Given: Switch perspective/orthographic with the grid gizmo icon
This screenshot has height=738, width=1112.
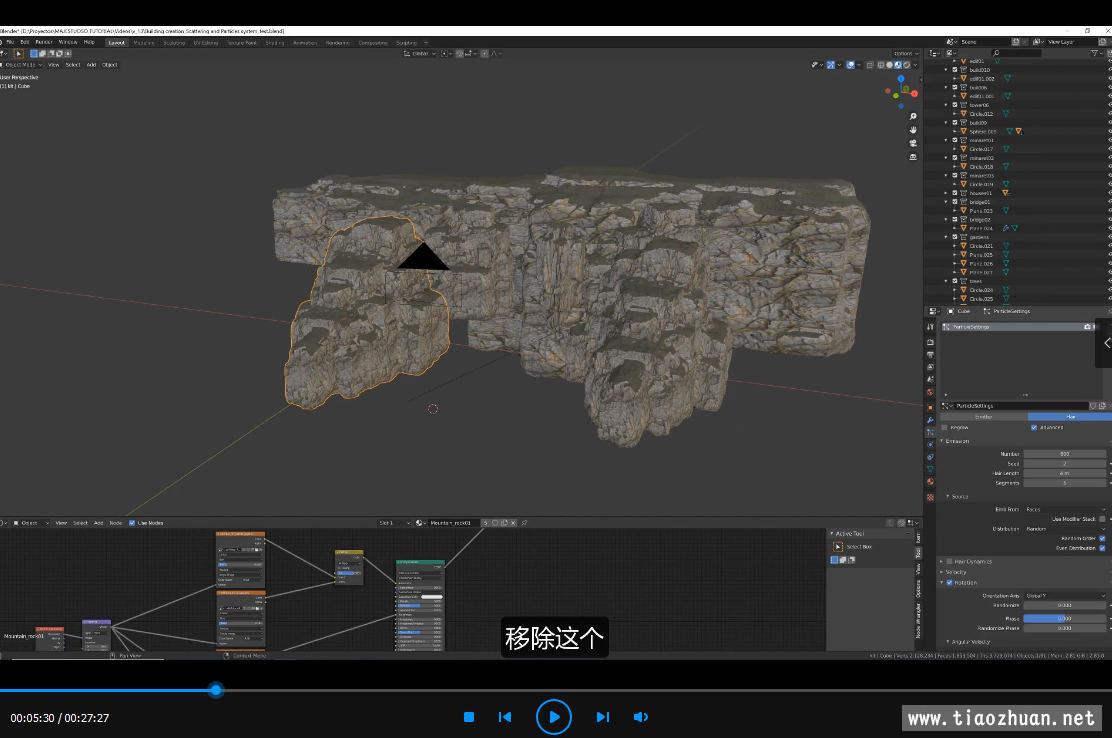Looking at the screenshot, I should click(913, 157).
